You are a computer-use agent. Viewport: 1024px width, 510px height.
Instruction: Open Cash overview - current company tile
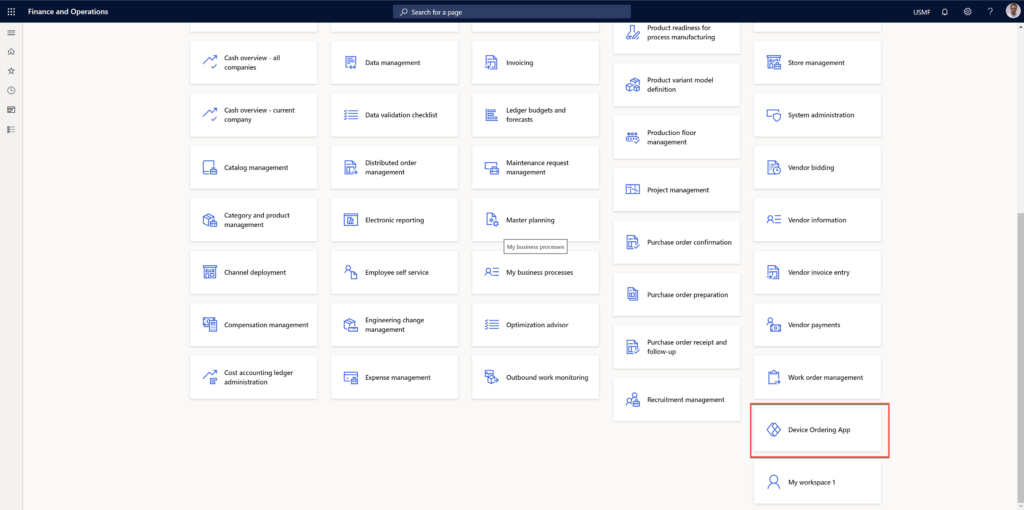coord(253,115)
